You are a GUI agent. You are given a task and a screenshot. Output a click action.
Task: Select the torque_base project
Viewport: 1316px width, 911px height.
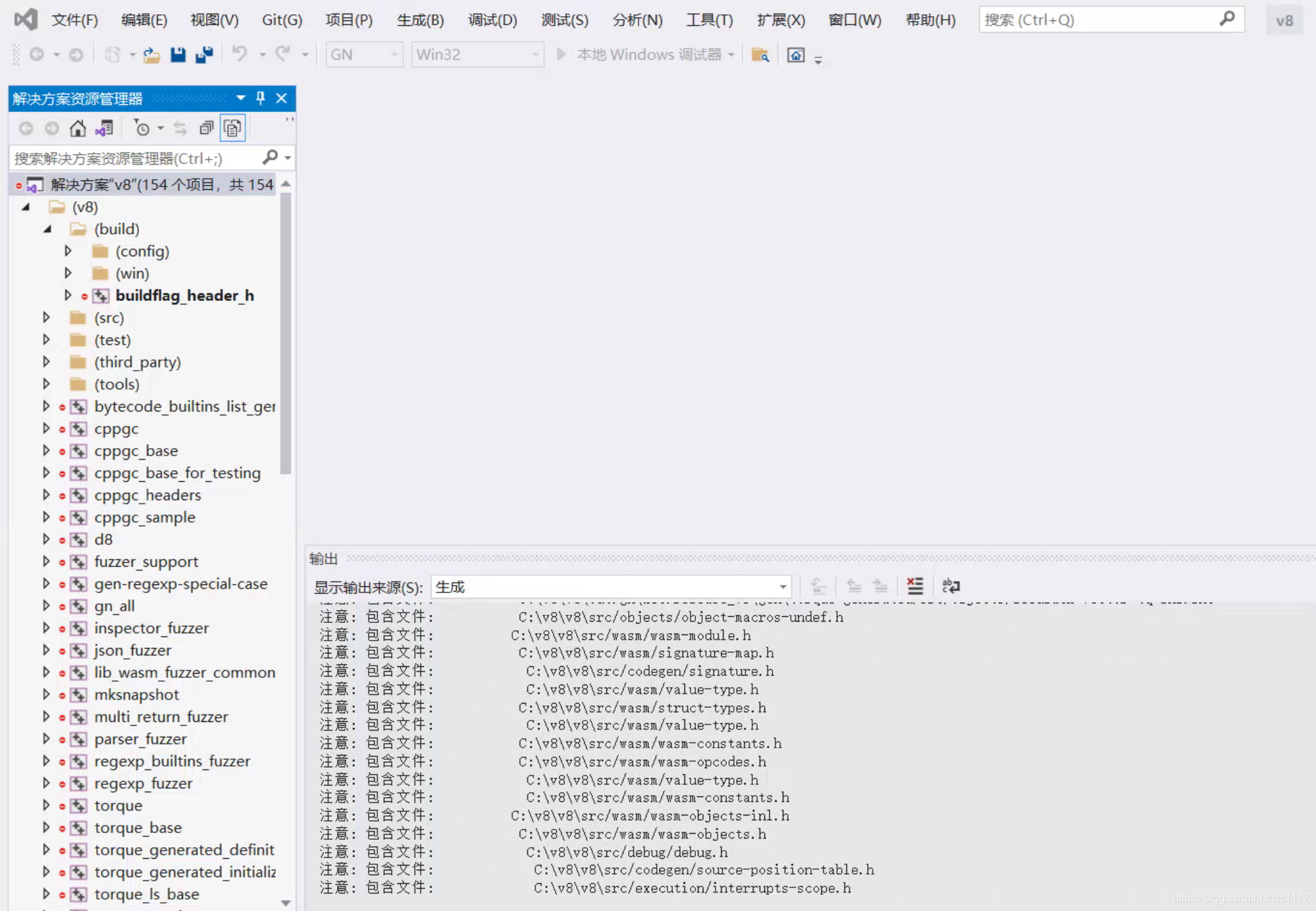[138, 828]
